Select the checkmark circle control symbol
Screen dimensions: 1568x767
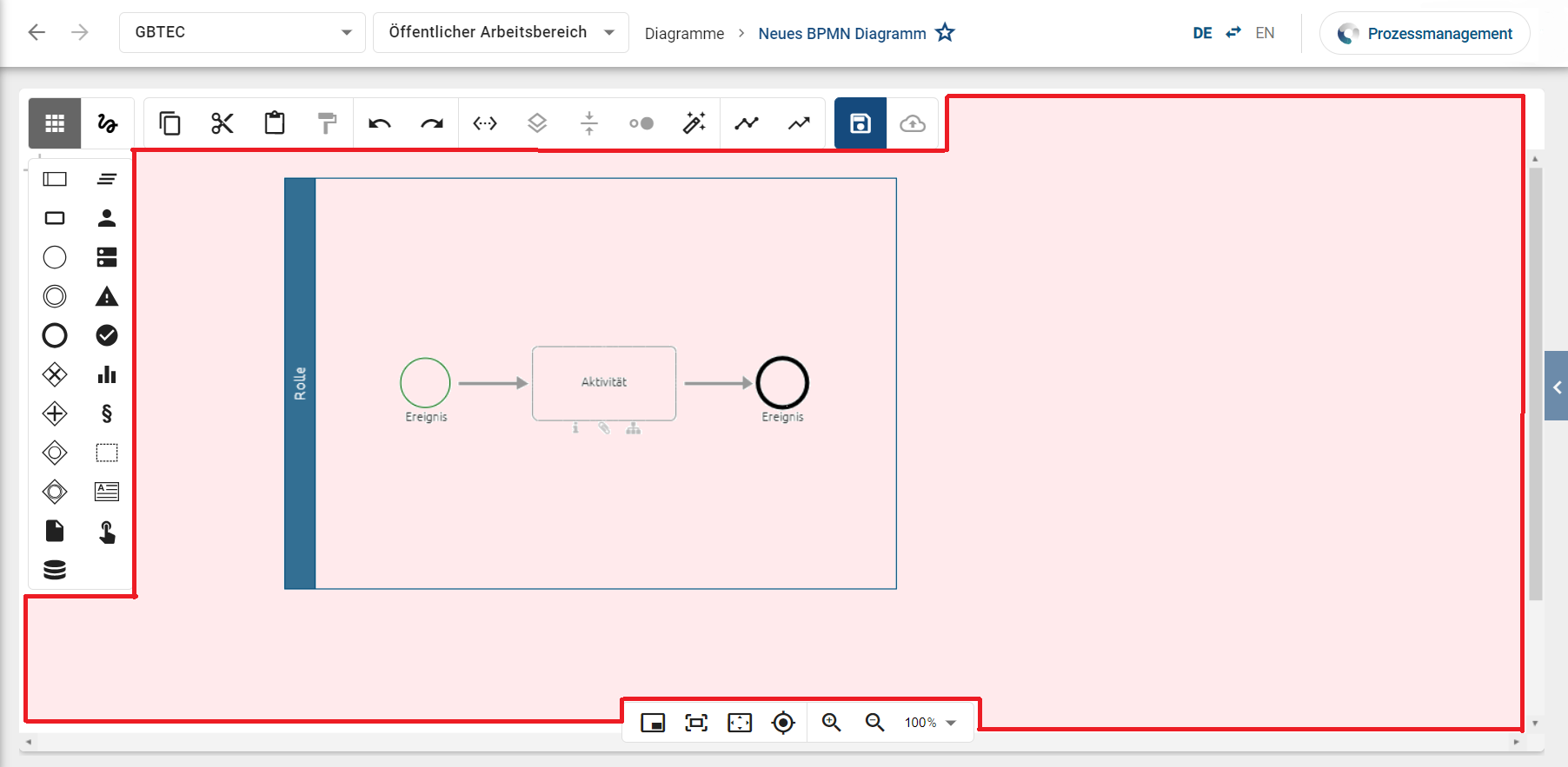(107, 335)
